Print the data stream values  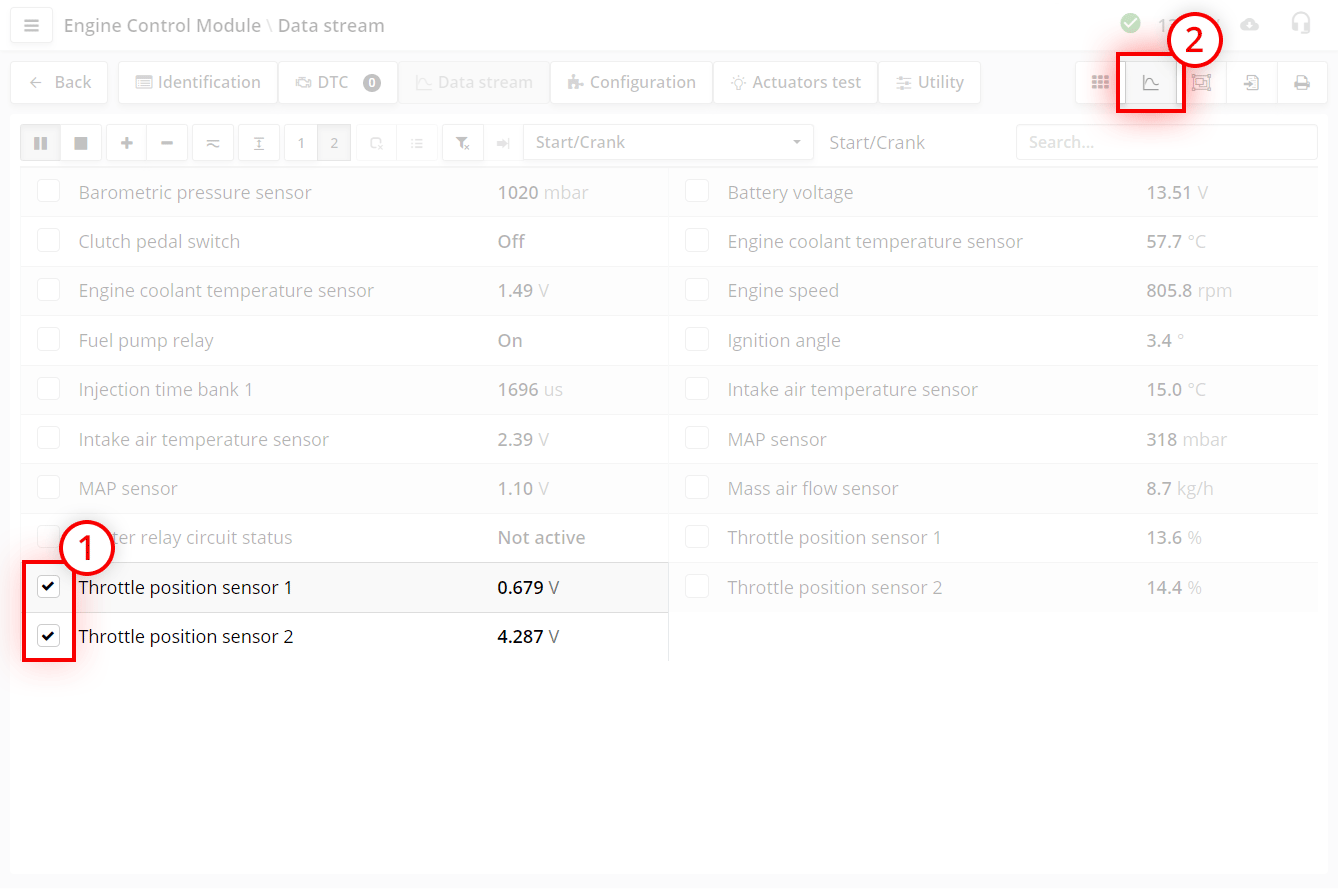click(x=1302, y=82)
